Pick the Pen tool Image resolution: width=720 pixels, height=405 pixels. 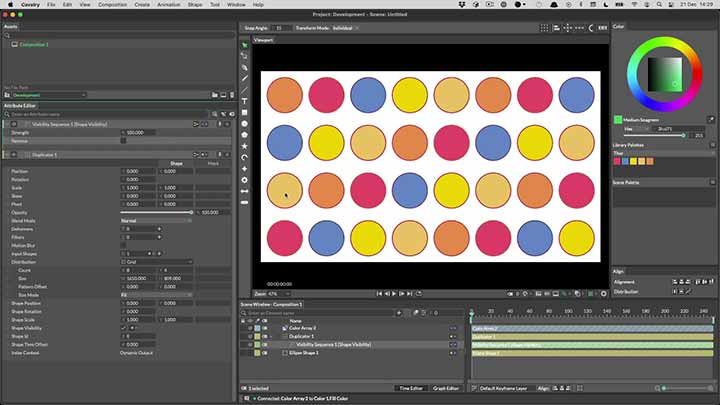[x=244, y=68]
